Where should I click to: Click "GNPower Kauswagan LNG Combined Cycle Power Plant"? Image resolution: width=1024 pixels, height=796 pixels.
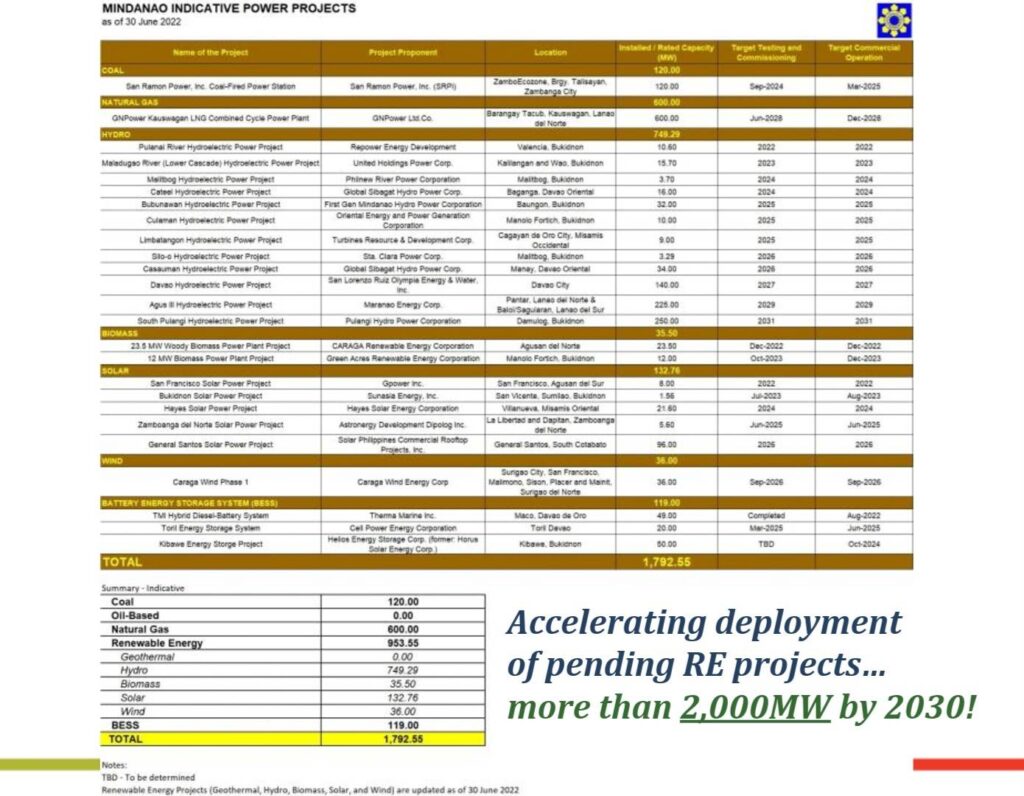[x=210, y=118]
